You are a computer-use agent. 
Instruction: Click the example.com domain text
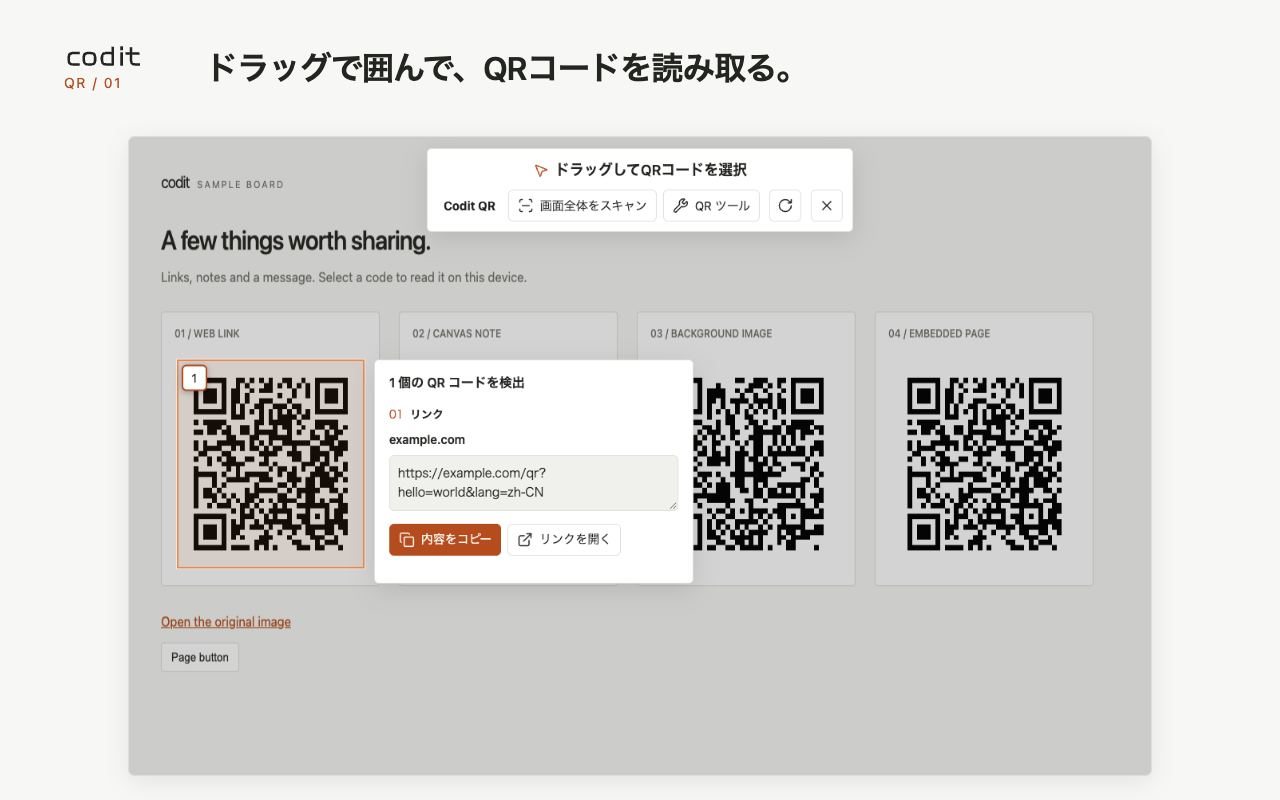(x=427, y=440)
